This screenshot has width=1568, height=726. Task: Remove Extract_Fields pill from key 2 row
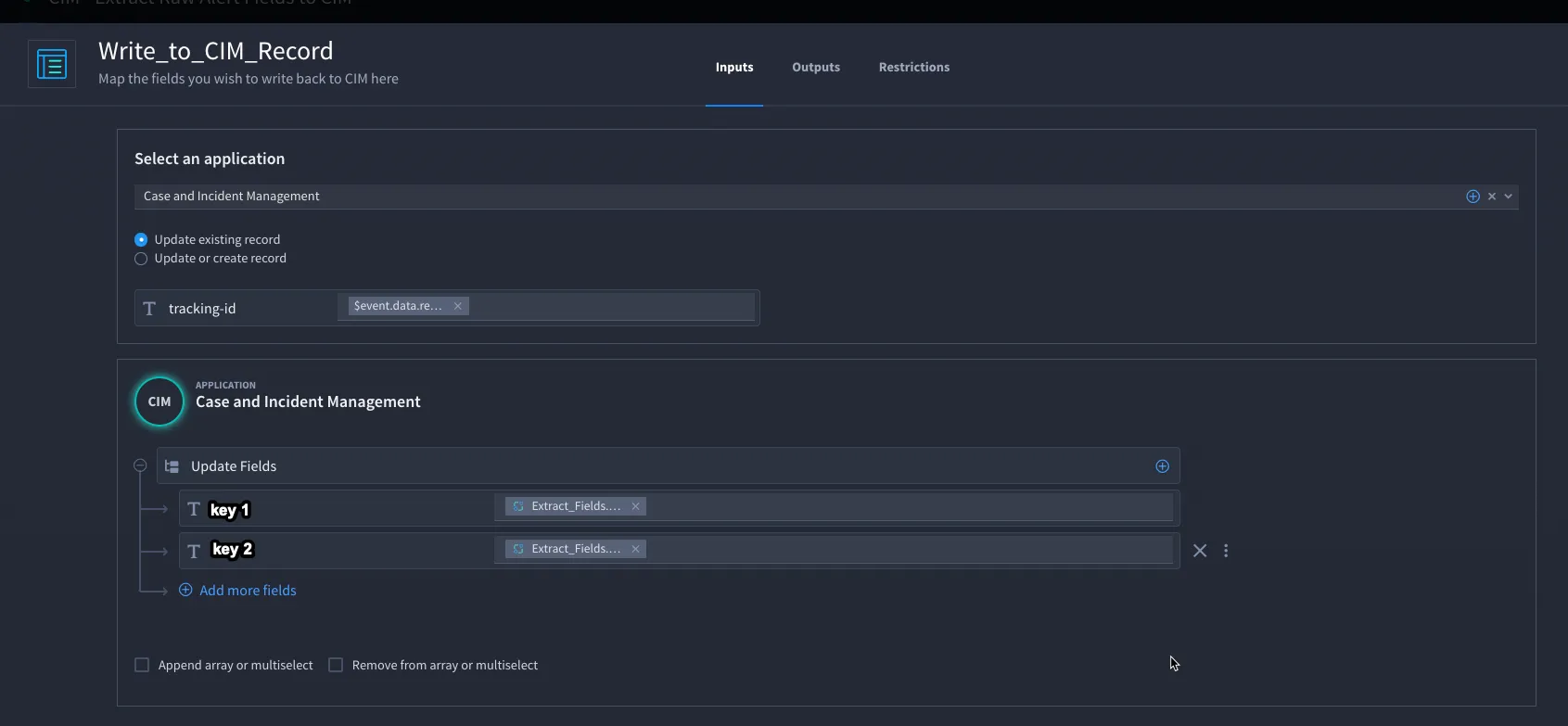click(x=636, y=549)
